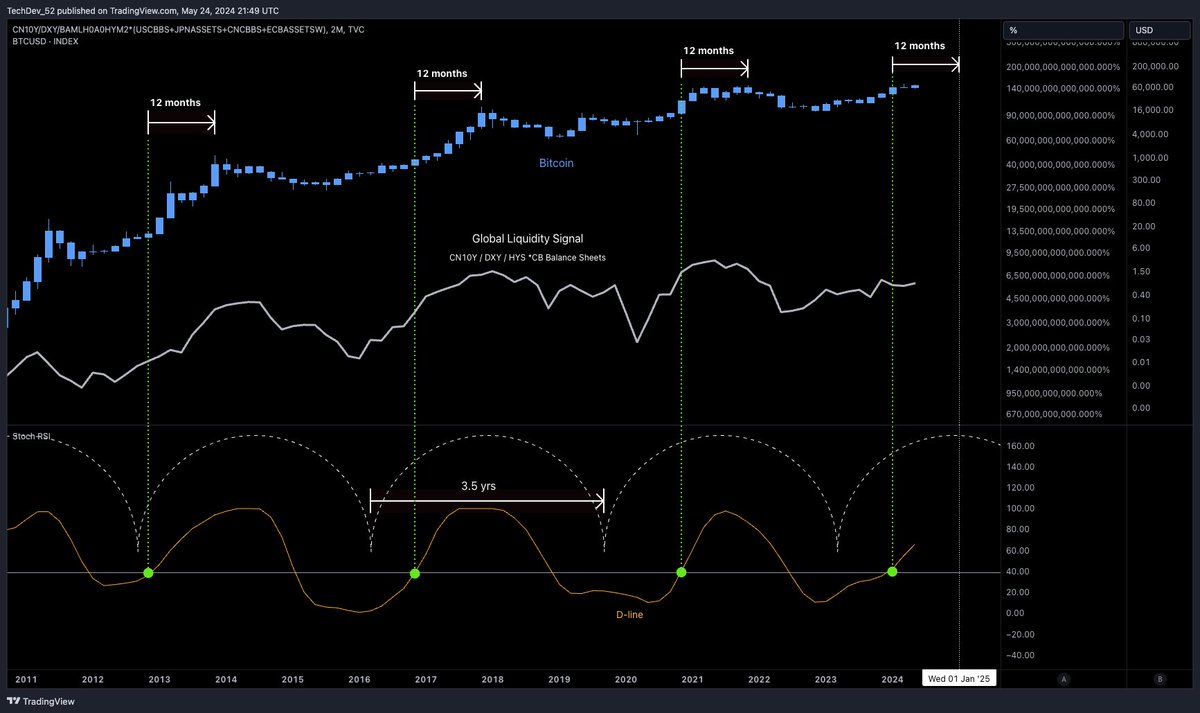
Task: Click the 140,000,000,000,000.000% scale value
Action: pos(1062,89)
